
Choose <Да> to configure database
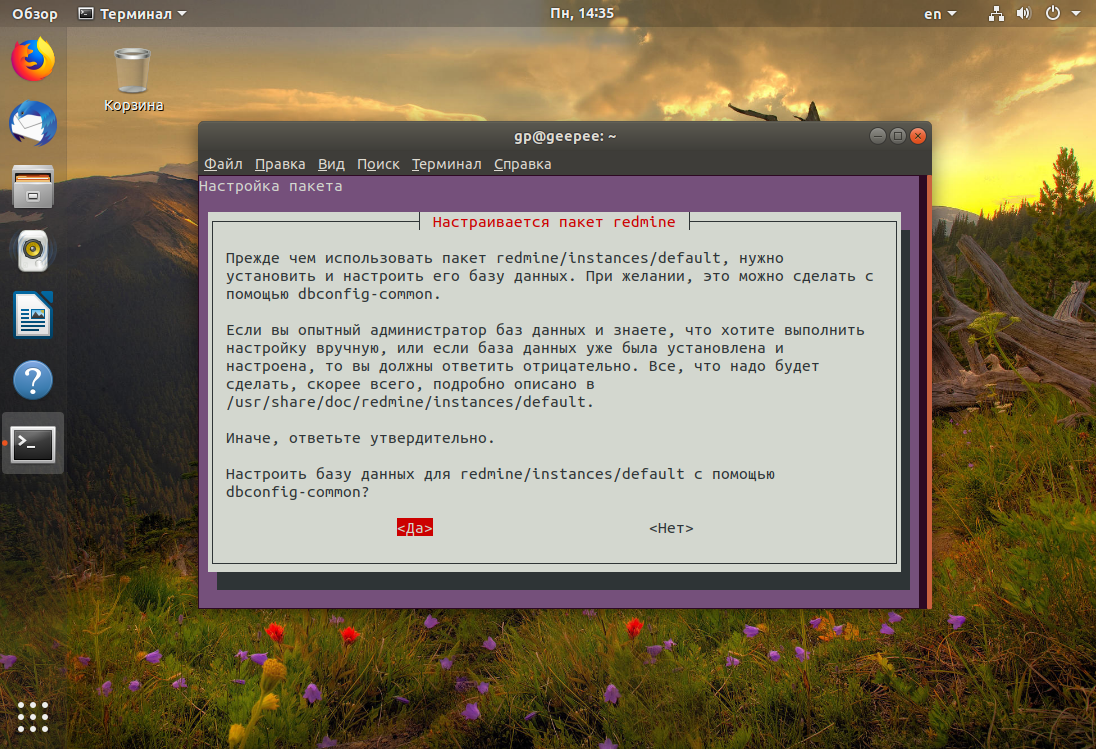tap(414, 528)
